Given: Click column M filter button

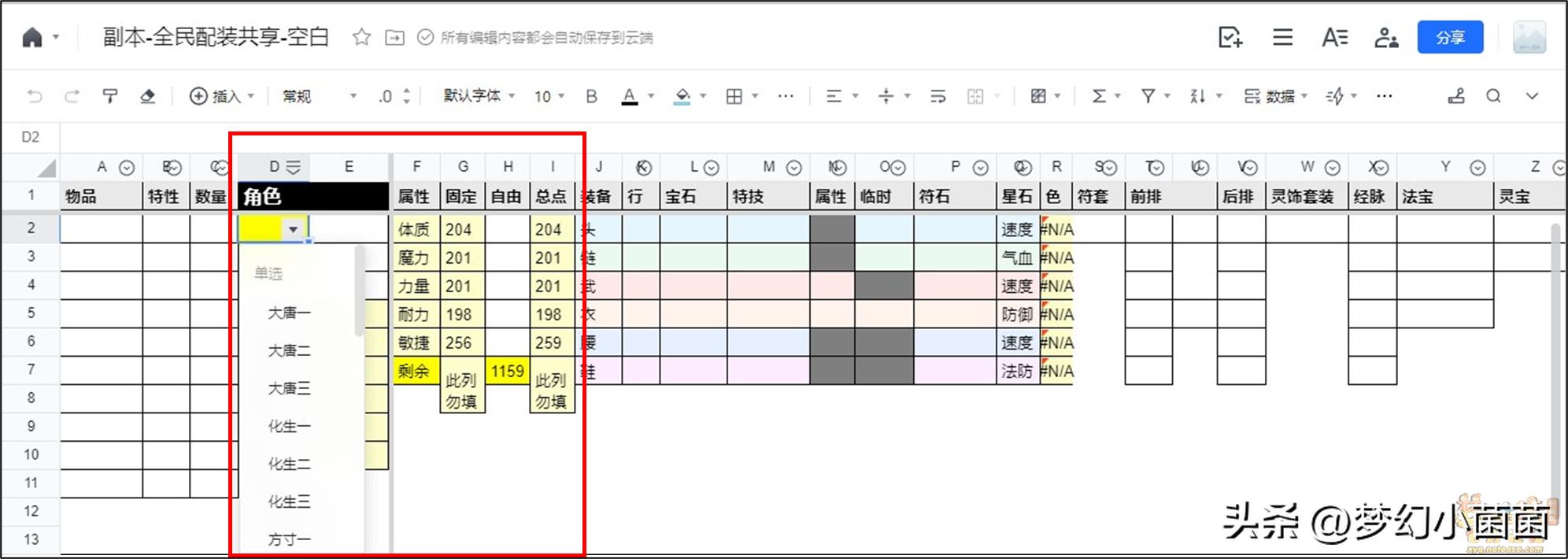Looking at the screenshot, I should [794, 168].
